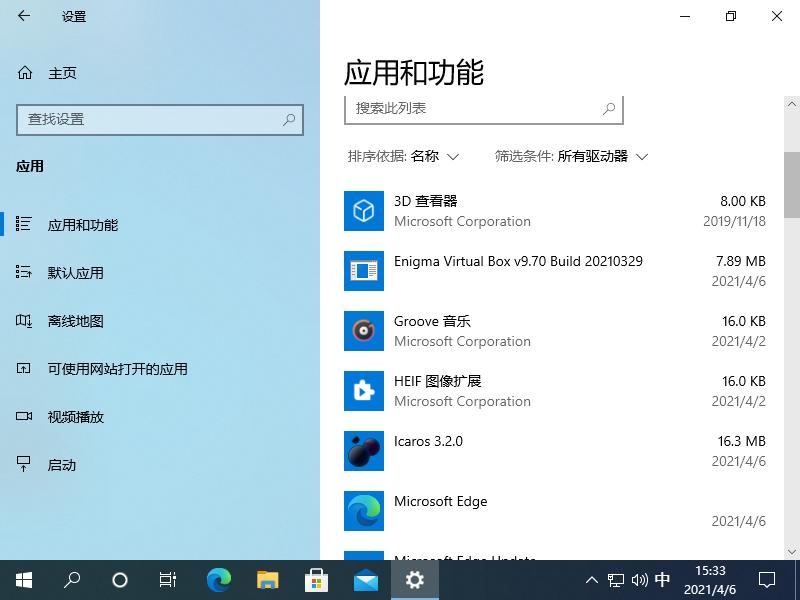Click the 视频播放 camera icon
The width and height of the screenshot is (800, 600).
click(23, 416)
